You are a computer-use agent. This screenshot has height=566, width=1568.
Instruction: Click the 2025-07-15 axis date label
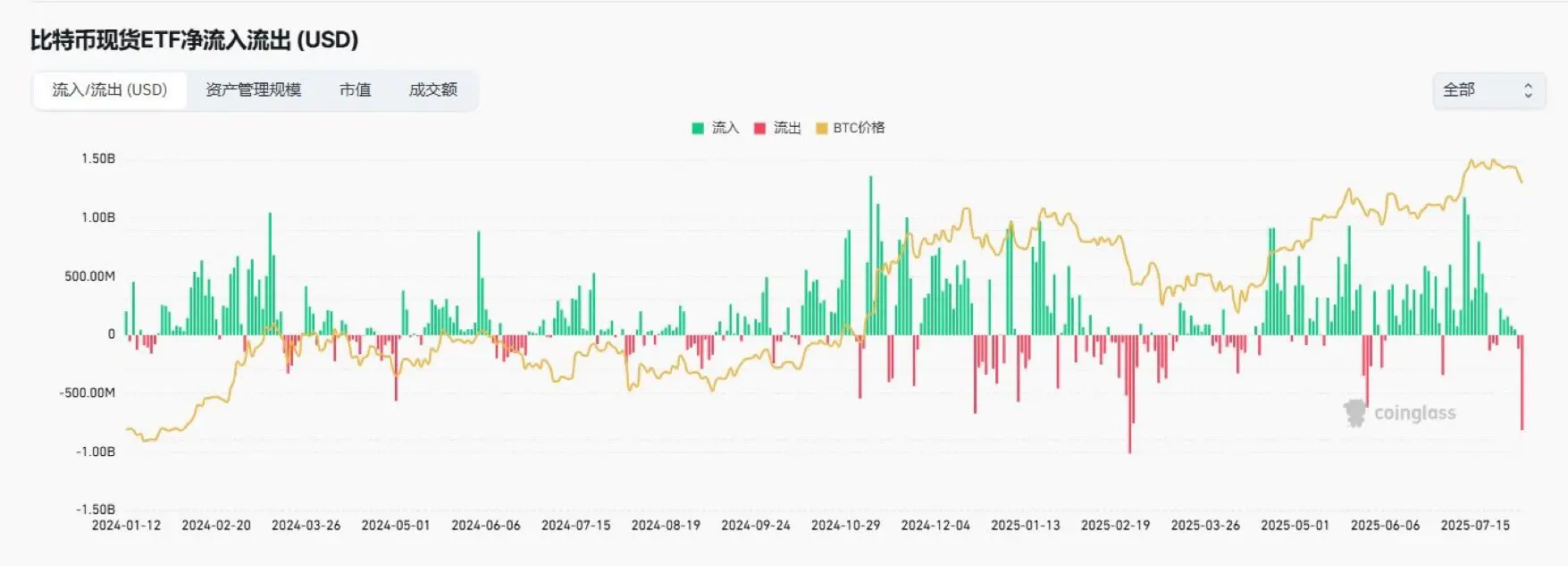pos(1475,526)
